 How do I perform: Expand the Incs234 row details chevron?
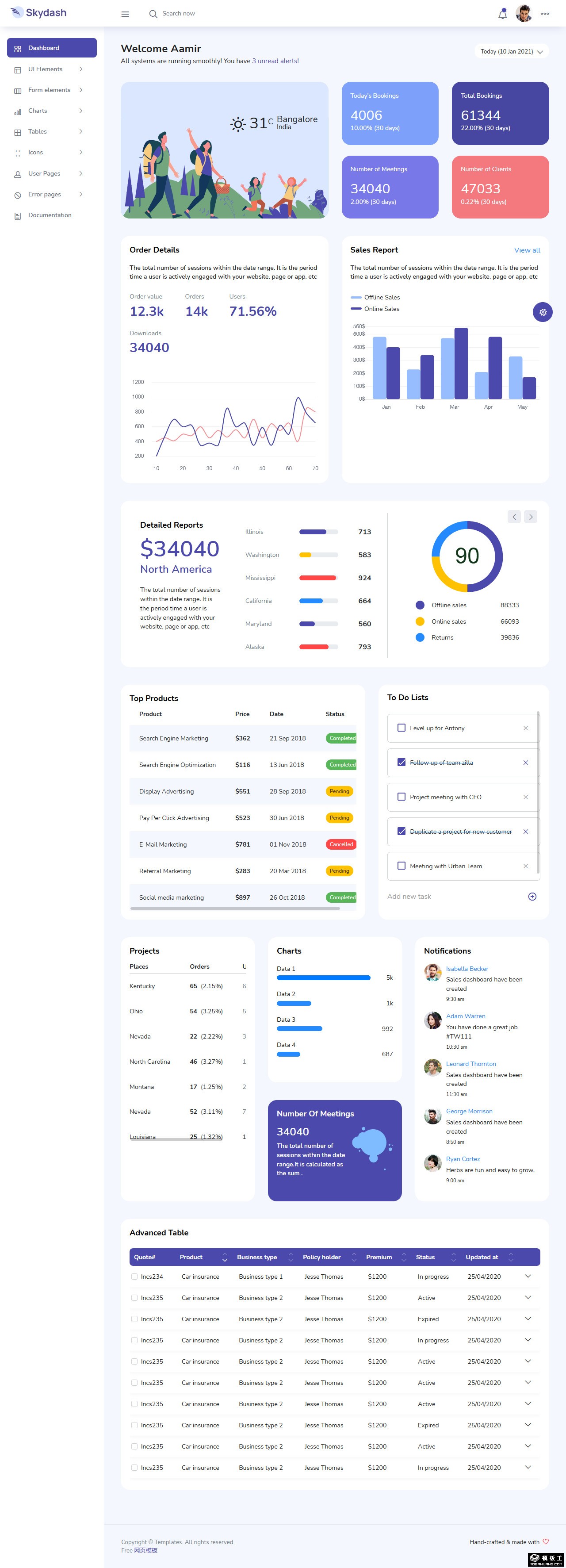pos(528,1277)
